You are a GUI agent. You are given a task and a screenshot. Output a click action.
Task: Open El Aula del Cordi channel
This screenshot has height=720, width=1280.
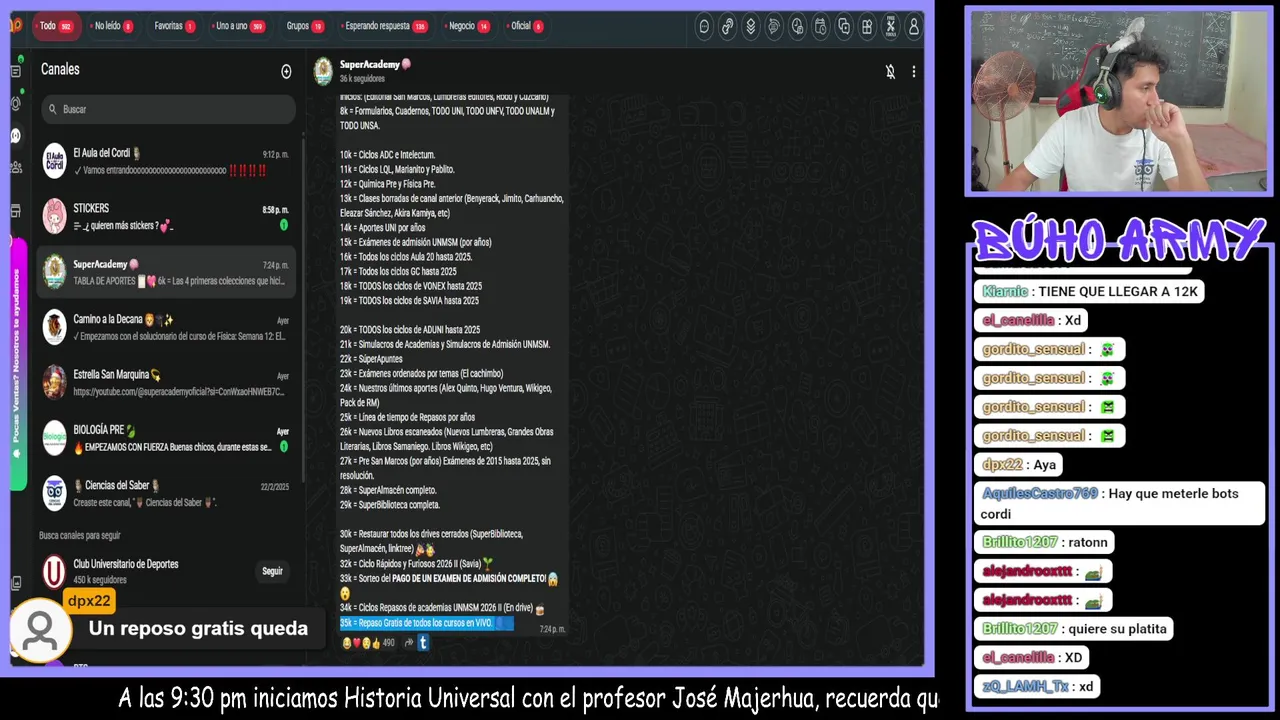point(167,161)
